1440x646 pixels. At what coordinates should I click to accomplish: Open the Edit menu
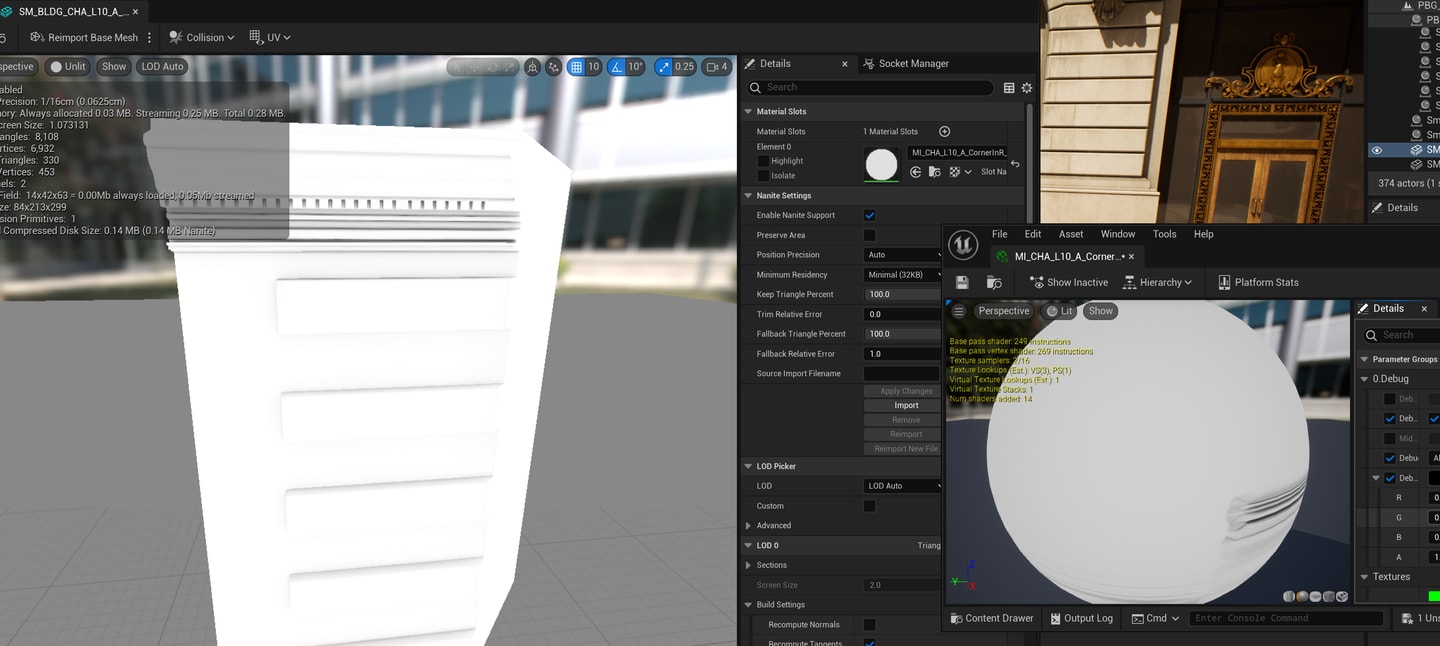point(1033,234)
